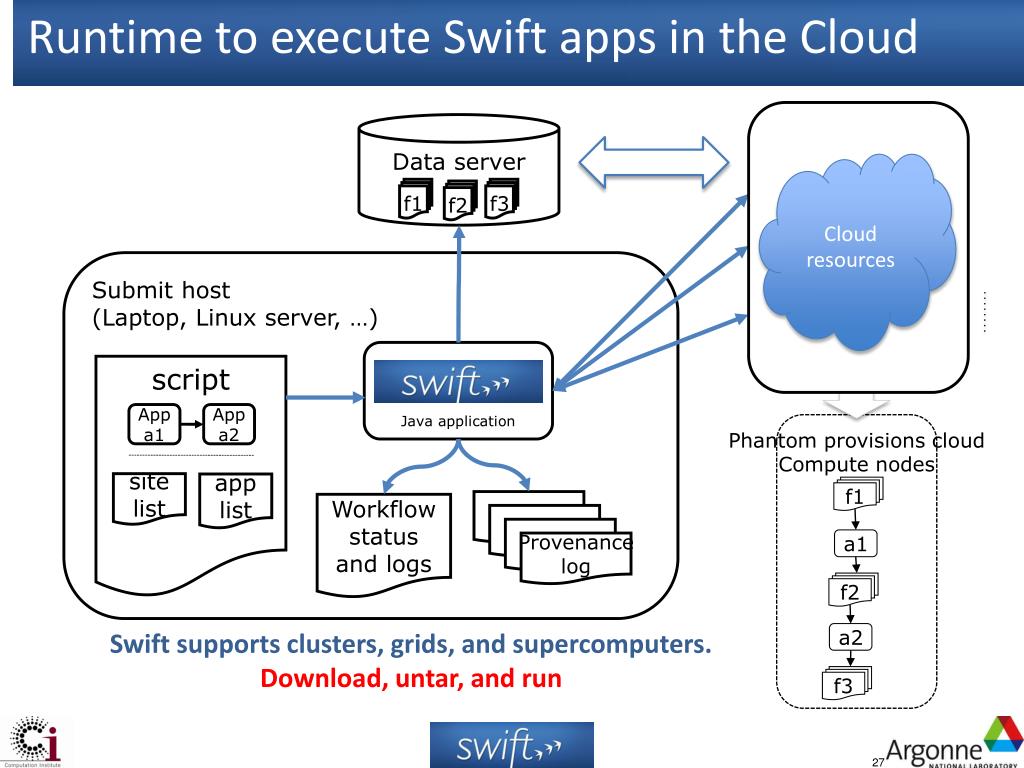Click the 'script' heading text

tap(191, 379)
